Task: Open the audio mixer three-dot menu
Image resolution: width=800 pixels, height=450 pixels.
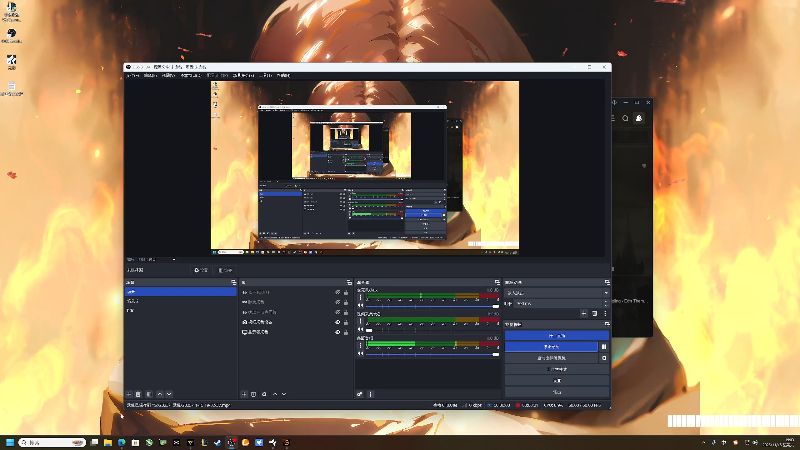Action: point(371,394)
